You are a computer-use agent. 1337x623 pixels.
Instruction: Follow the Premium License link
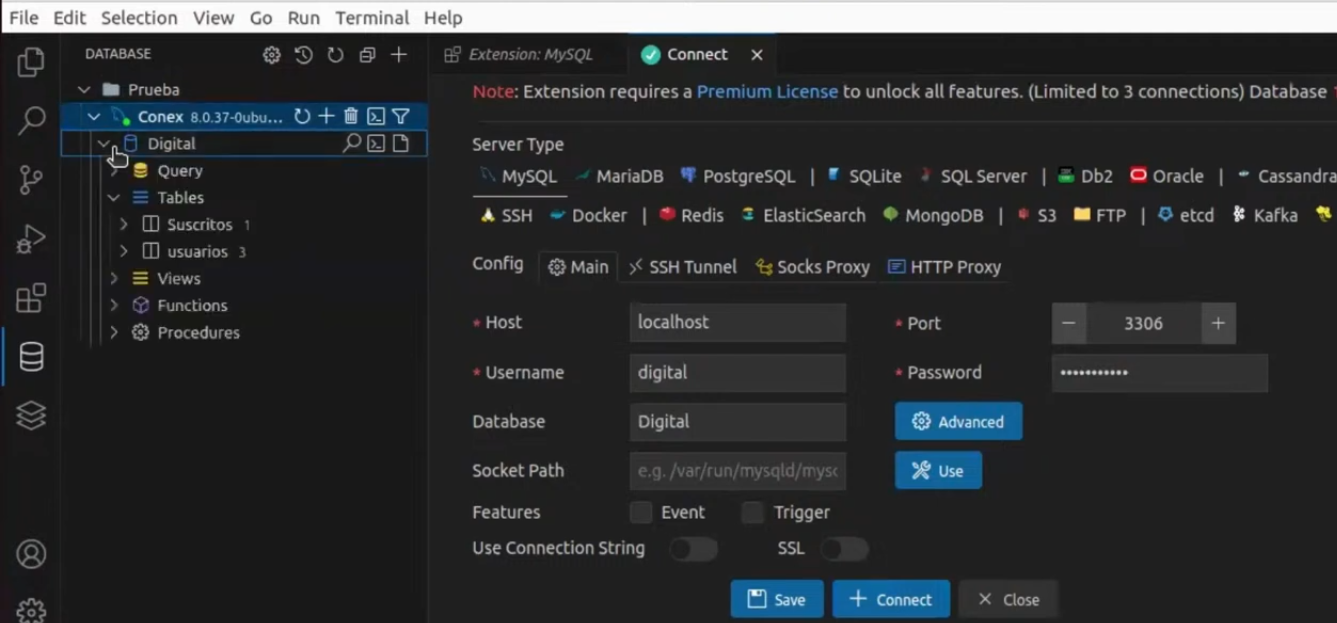click(767, 92)
